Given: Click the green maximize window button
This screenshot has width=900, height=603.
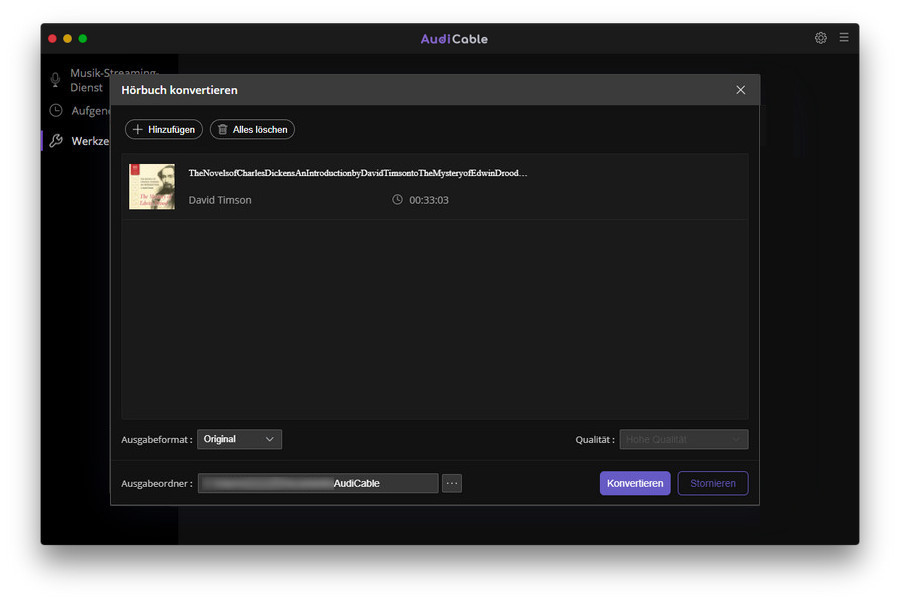Looking at the screenshot, I should pos(83,38).
